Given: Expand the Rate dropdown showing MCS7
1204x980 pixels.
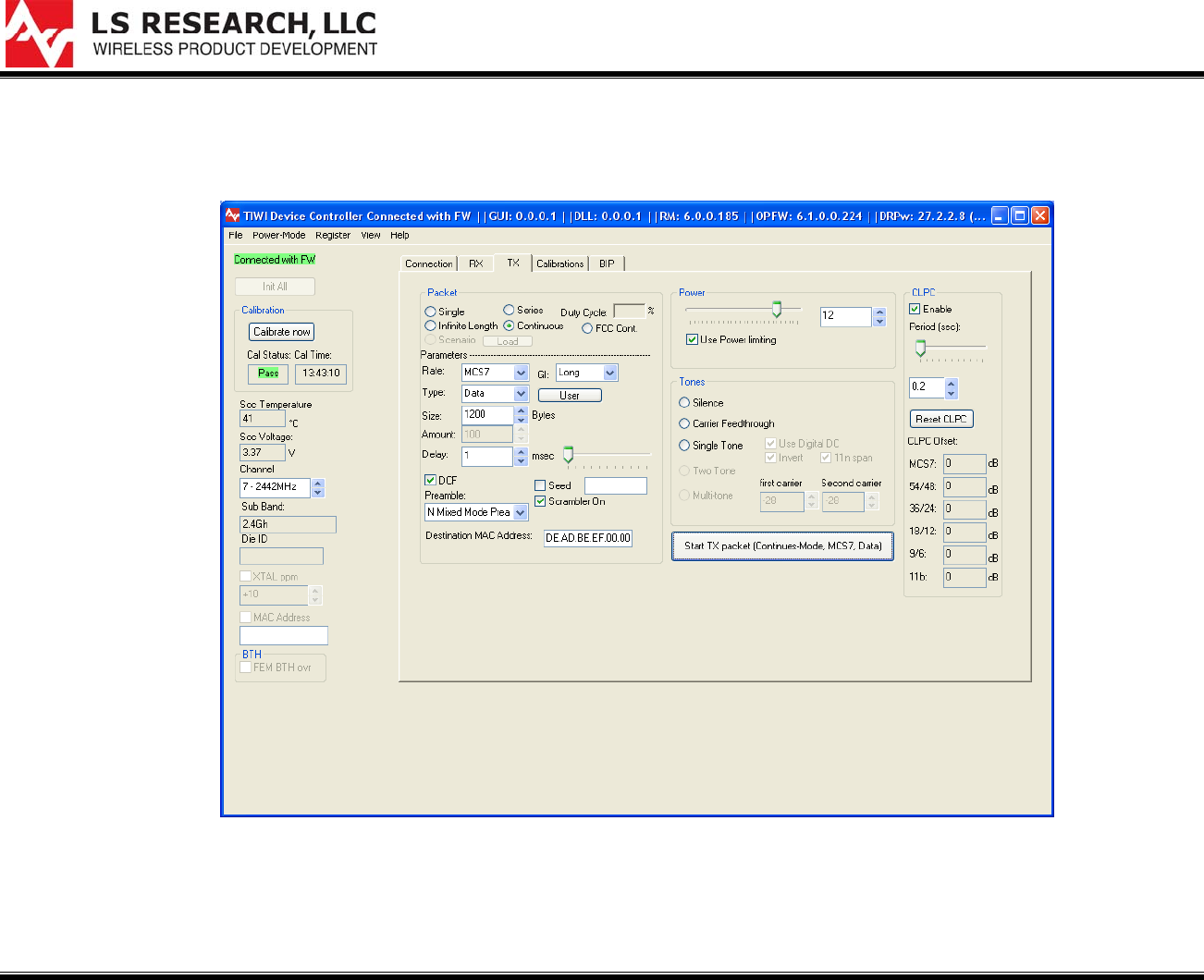Looking at the screenshot, I should coord(522,373).
